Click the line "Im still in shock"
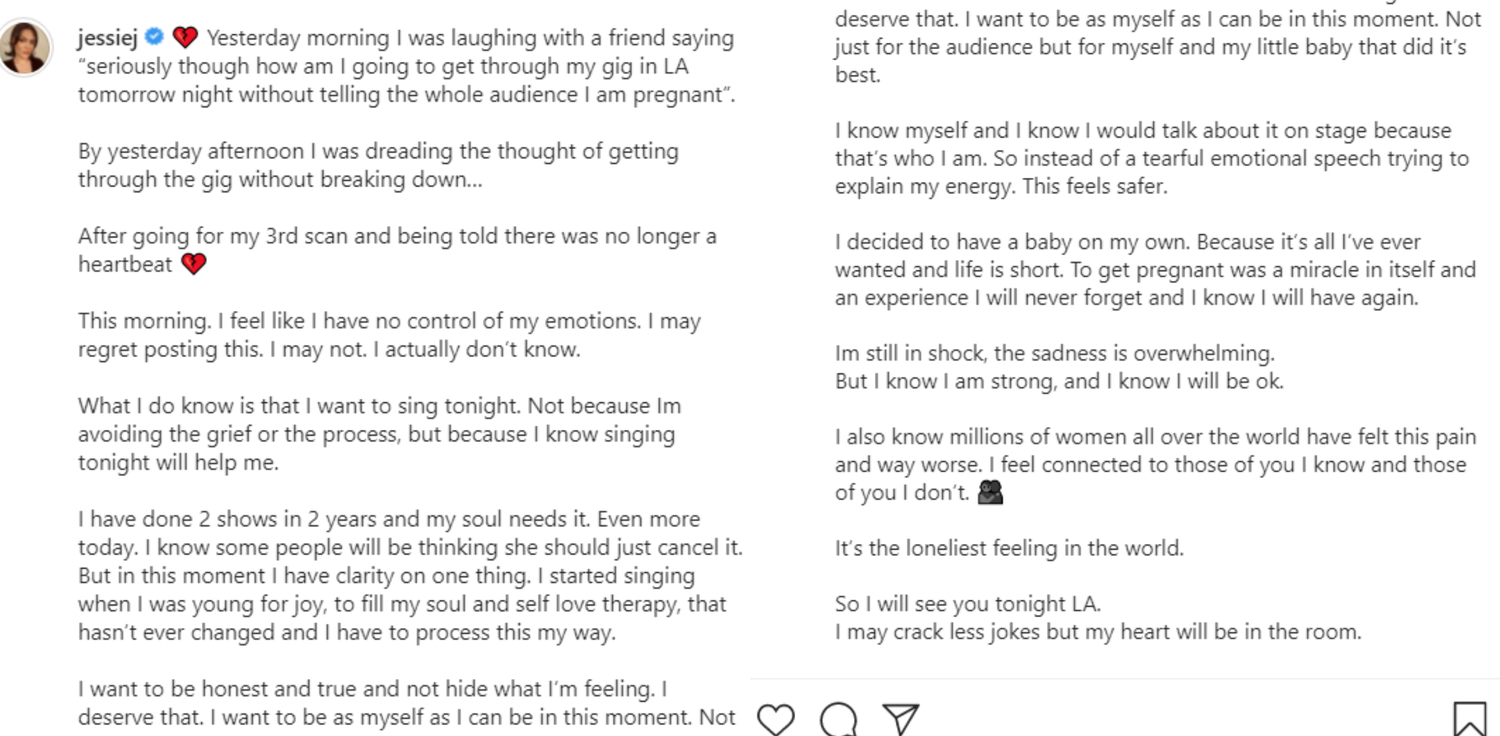This screenshot has height=736, width=1500. coord(1055,353)
